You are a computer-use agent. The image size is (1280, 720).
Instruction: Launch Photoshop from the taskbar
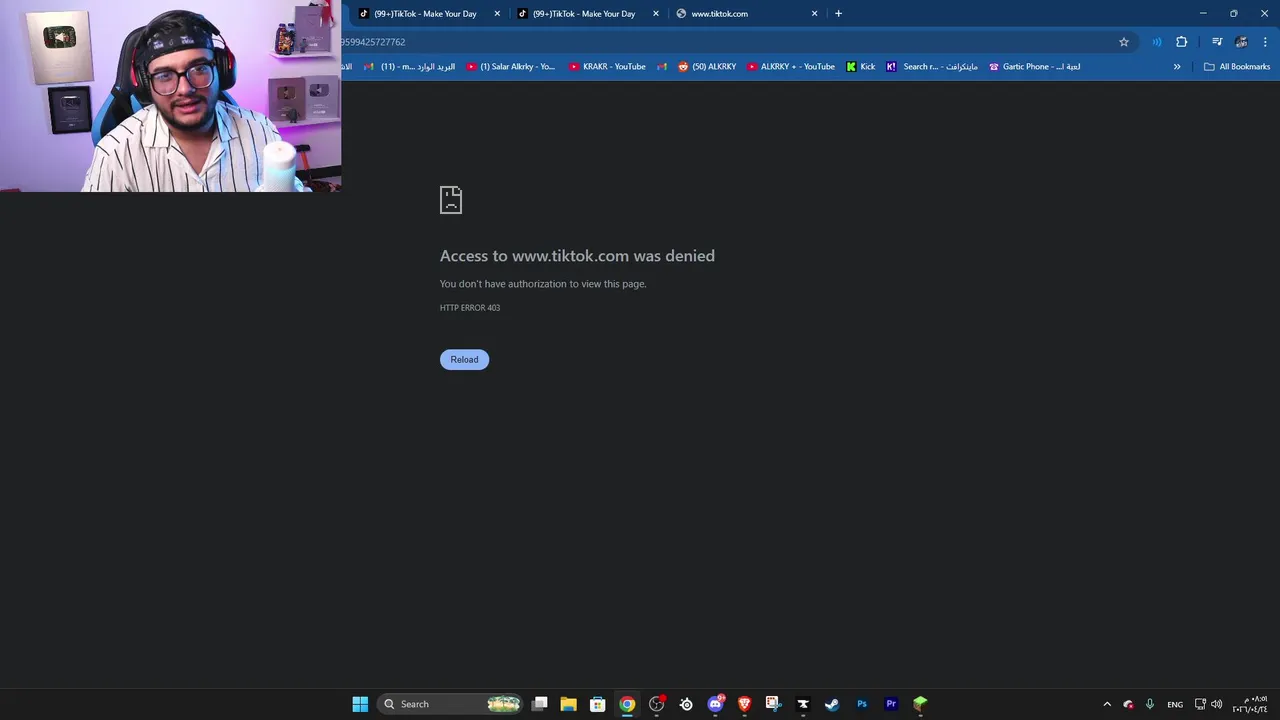861,704
